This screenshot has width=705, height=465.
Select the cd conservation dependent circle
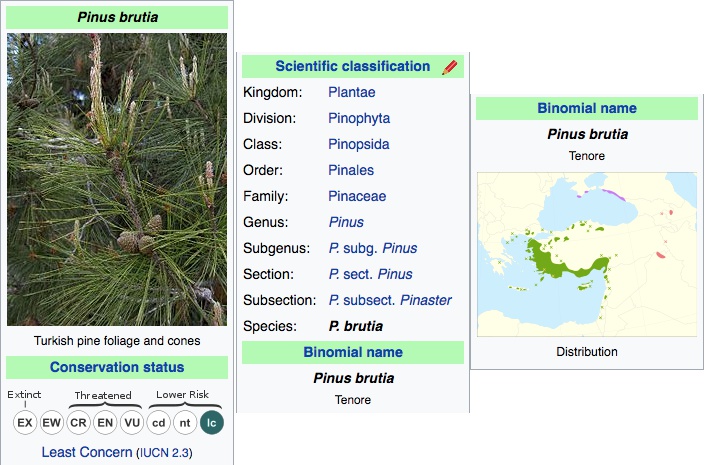(159, 423)
